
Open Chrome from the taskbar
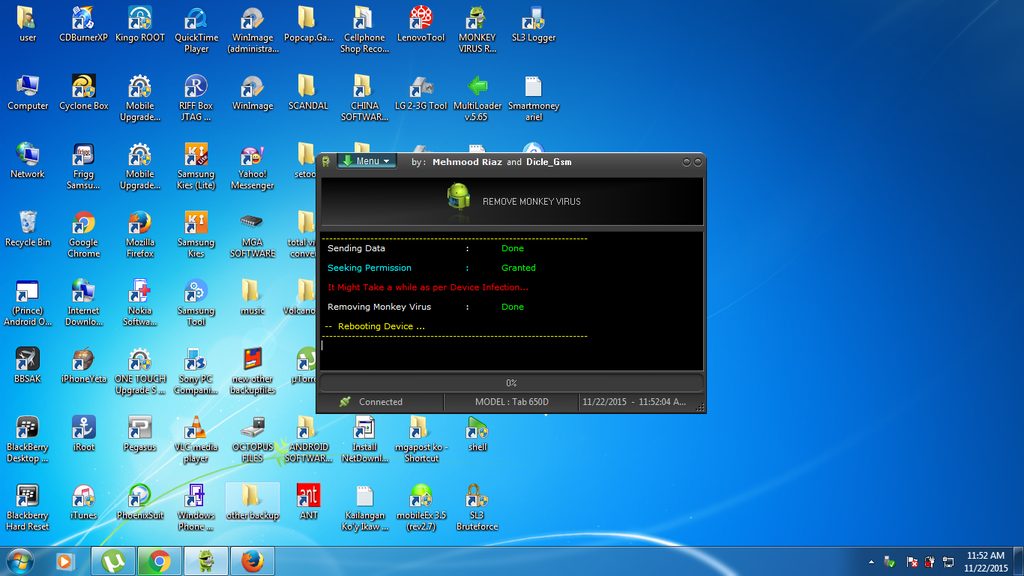tap(159, 561)
